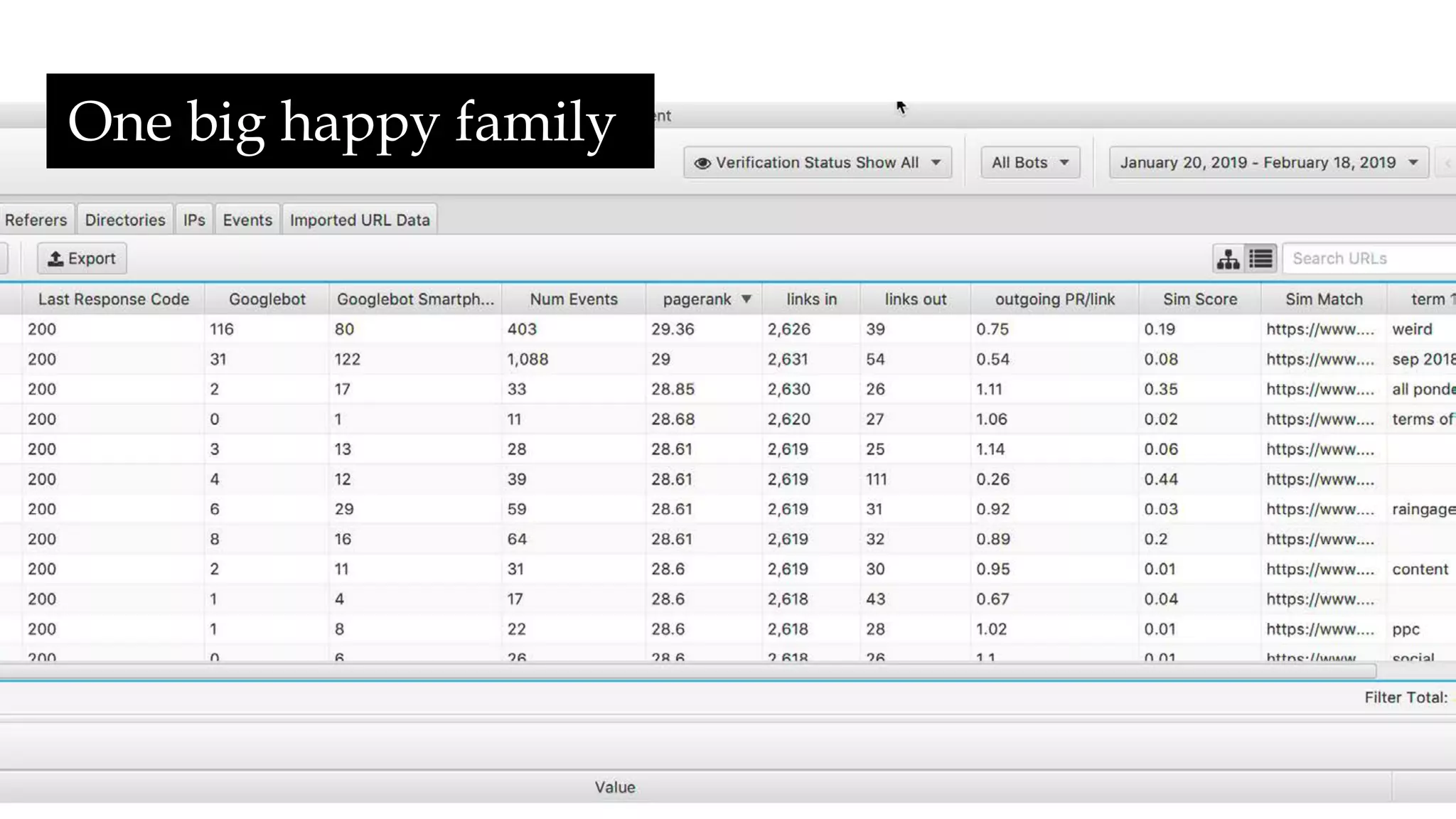
Task: Switch to the Referers tab
Action: coord(36,220)
